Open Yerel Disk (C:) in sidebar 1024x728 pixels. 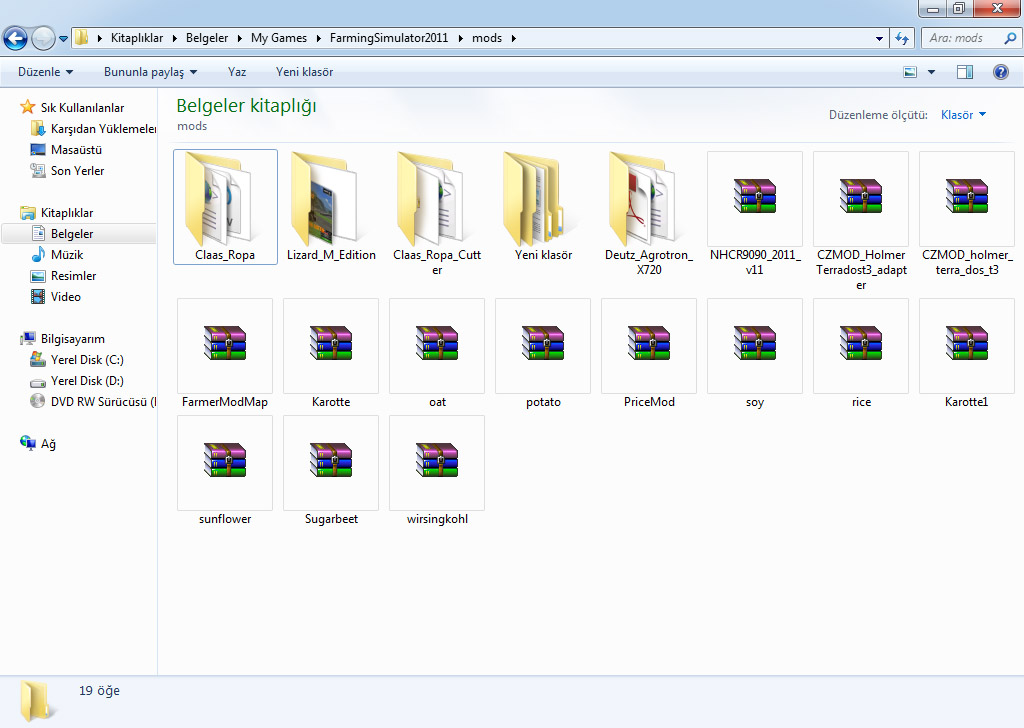coord(87,360)
